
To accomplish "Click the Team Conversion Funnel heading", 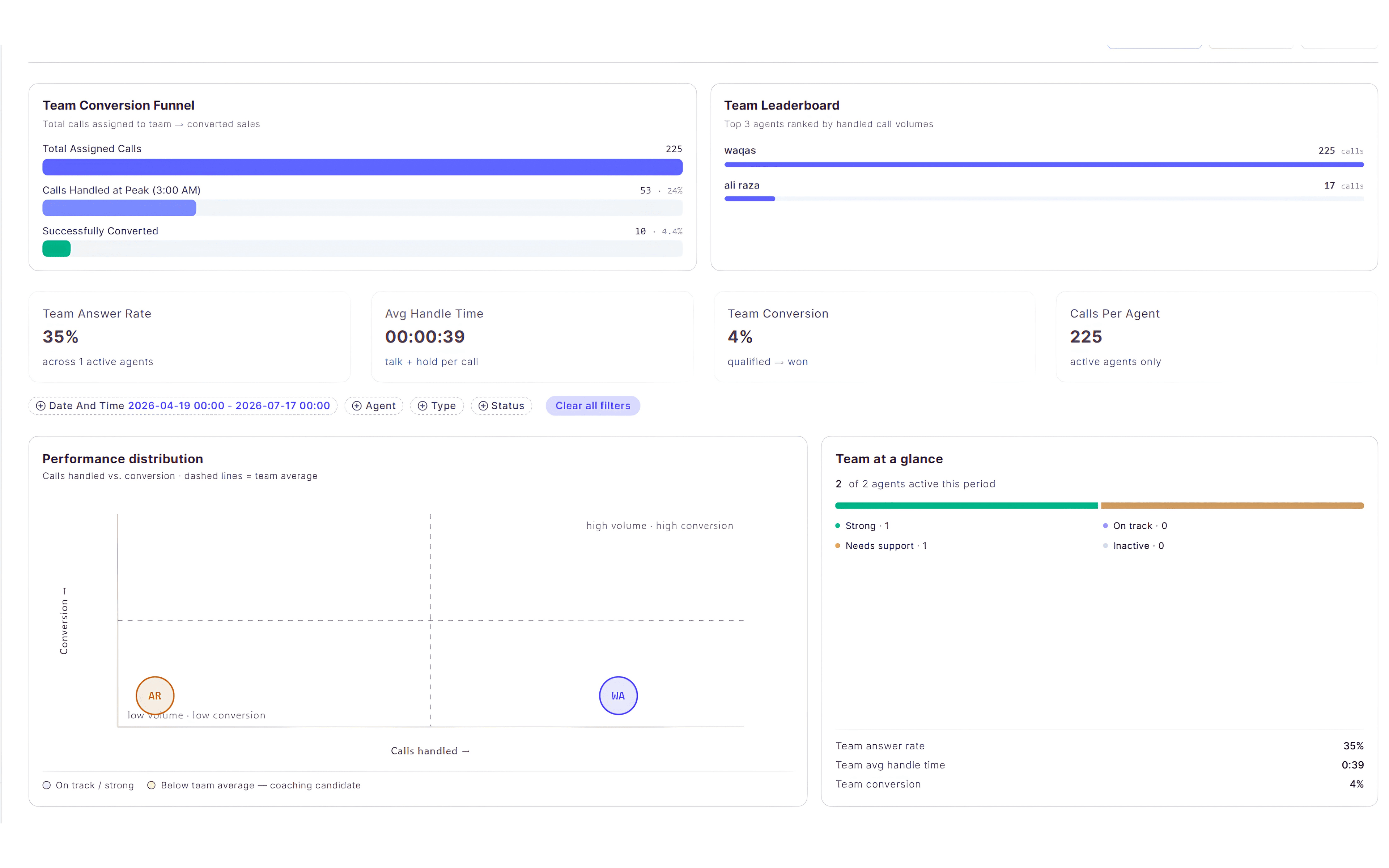I will pyautogui.click(x=118, y=106).
